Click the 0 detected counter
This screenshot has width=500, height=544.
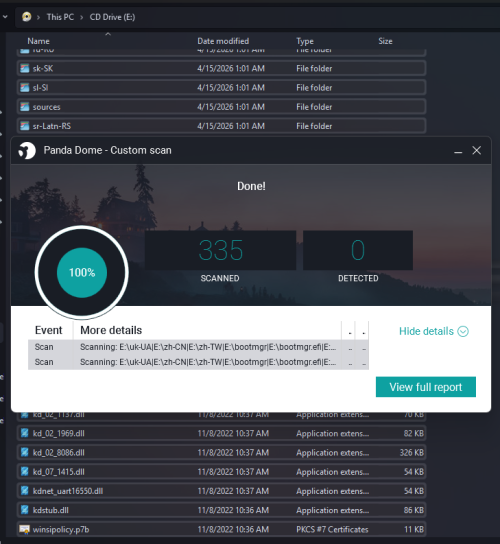coord(358,250)
